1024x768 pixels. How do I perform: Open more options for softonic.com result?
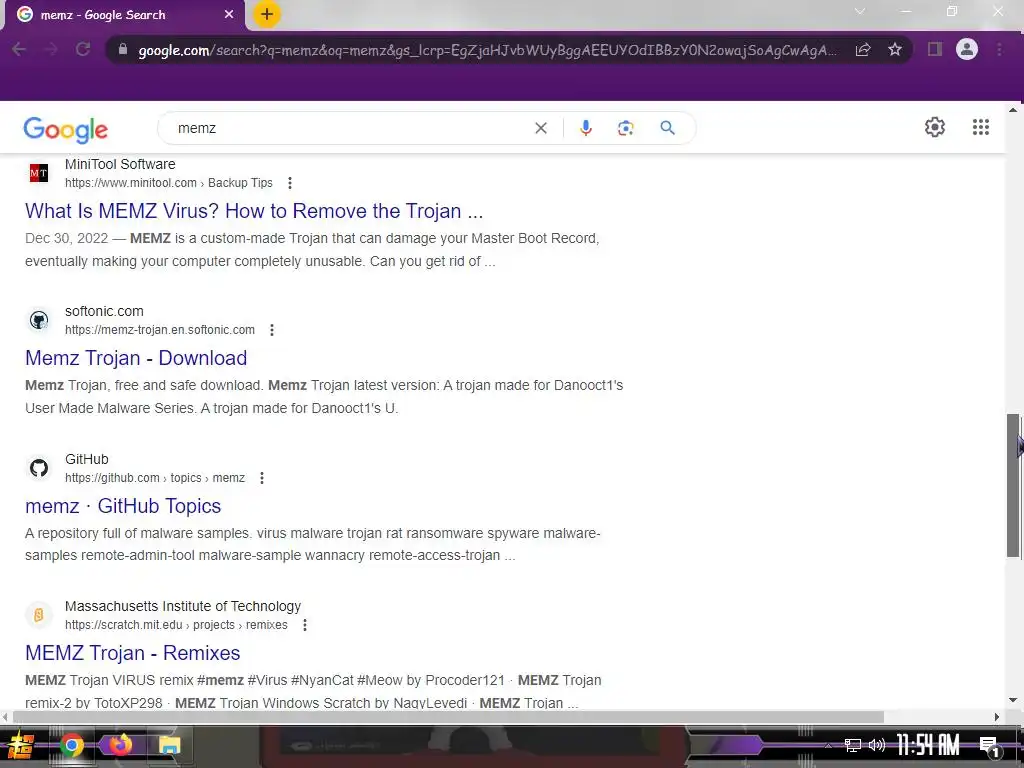click(x=272, y=330)
